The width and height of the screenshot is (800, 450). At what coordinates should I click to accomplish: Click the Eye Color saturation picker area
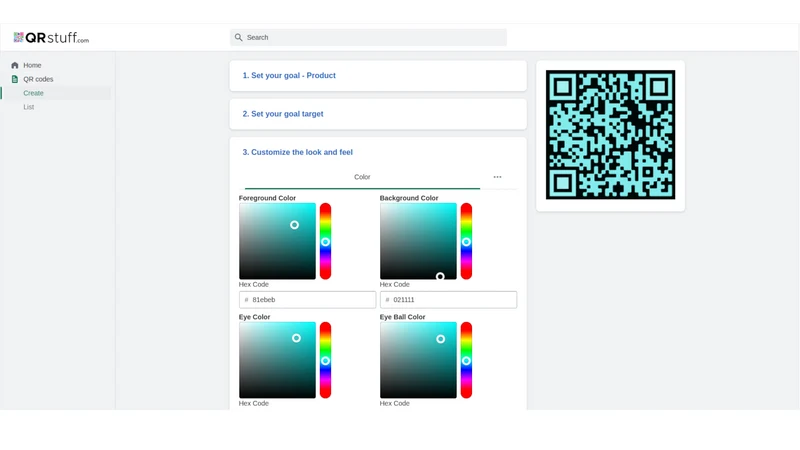[278, 360]
